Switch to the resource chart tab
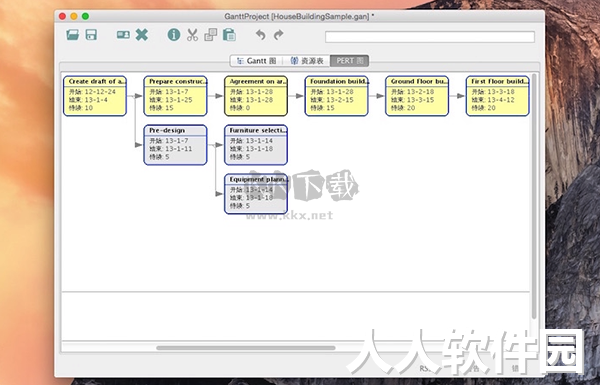The height and width of the screenshot is (385, 600). (x=307, y=61)
